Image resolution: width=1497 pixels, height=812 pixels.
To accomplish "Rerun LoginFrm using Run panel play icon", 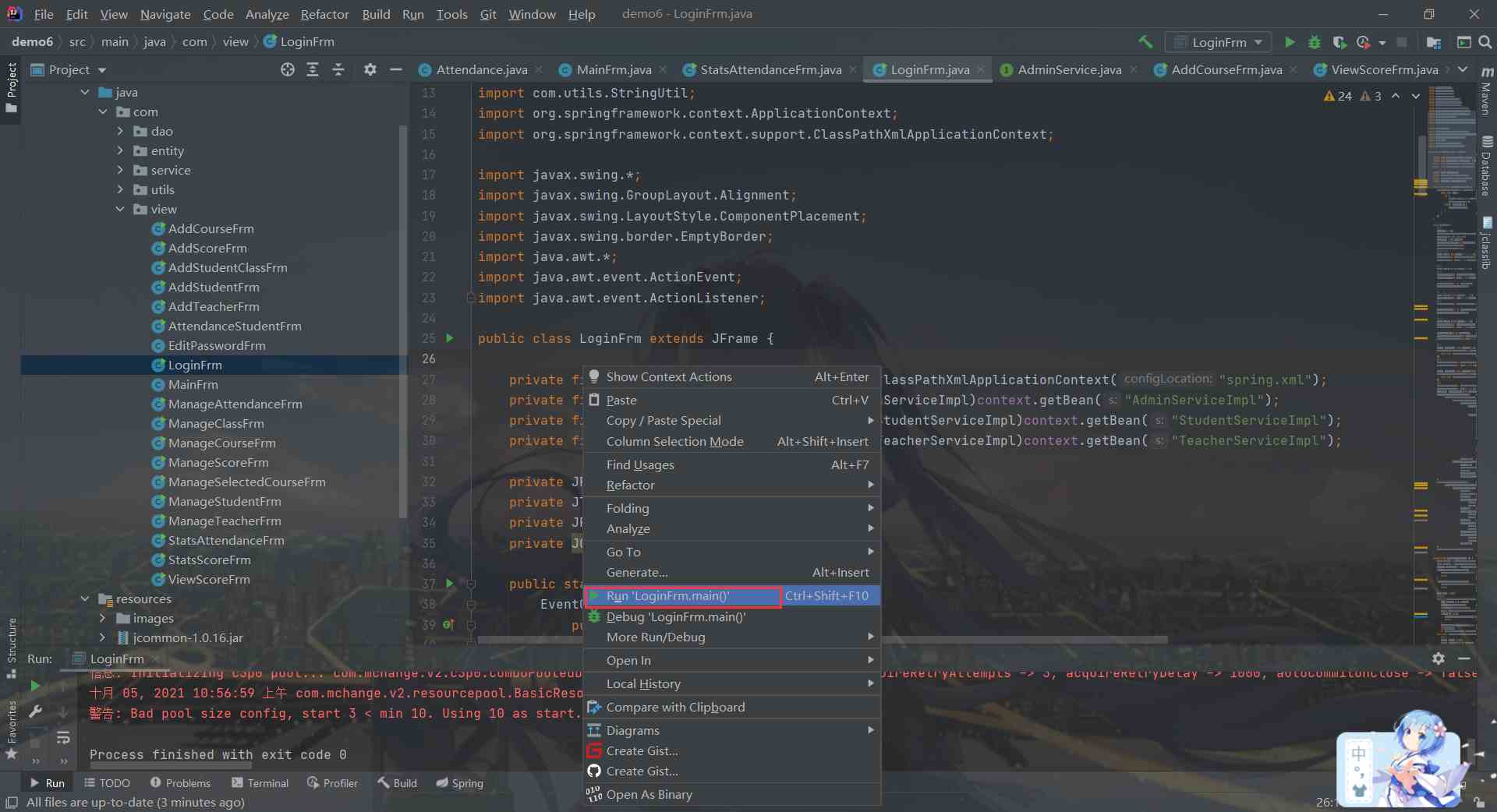I will click(x=35, y=686).
